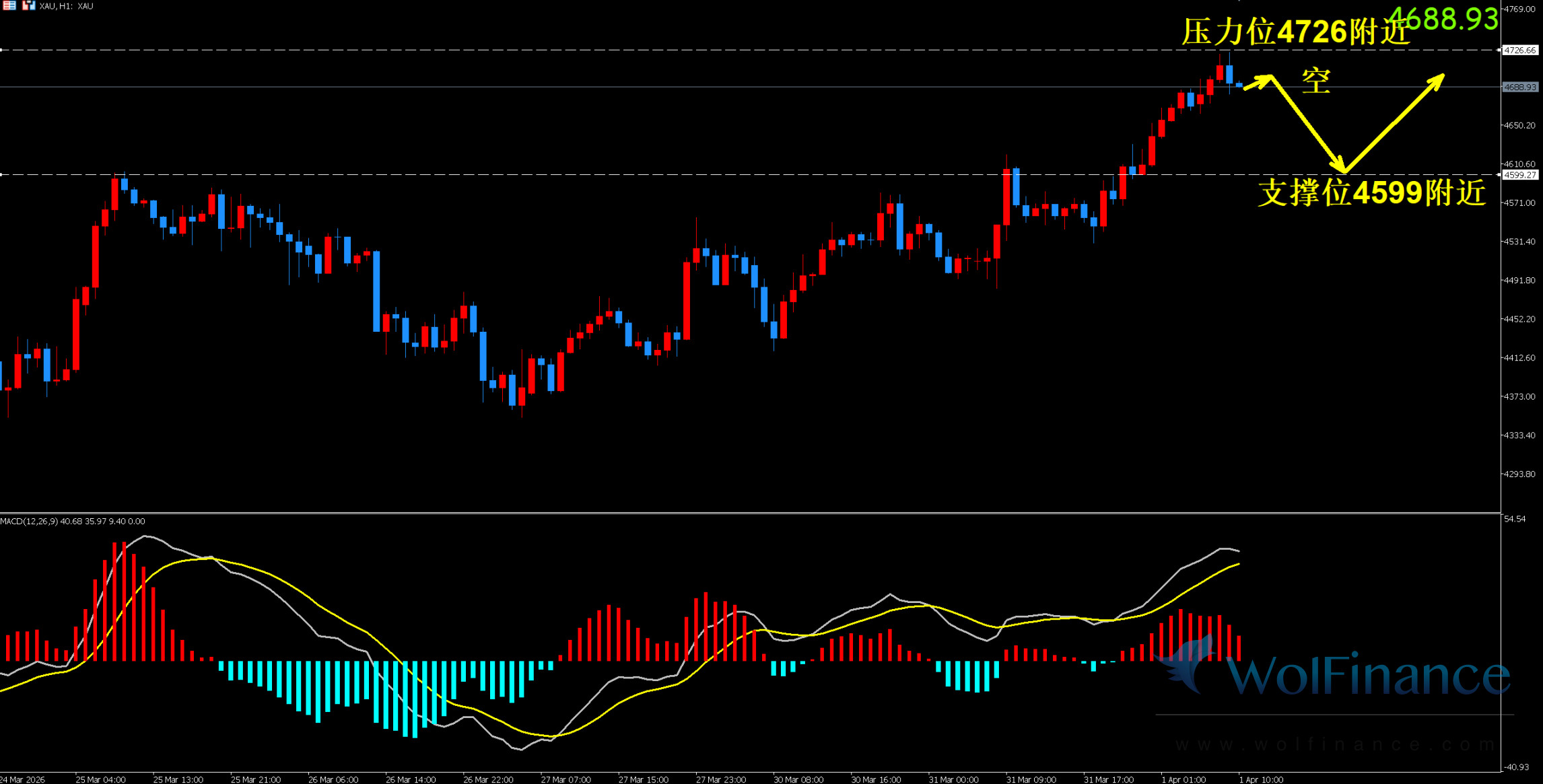Viewport: 1543px width, 784px height.
Task: Click the 4599.27 support price tag
Action: (1520, 175)
